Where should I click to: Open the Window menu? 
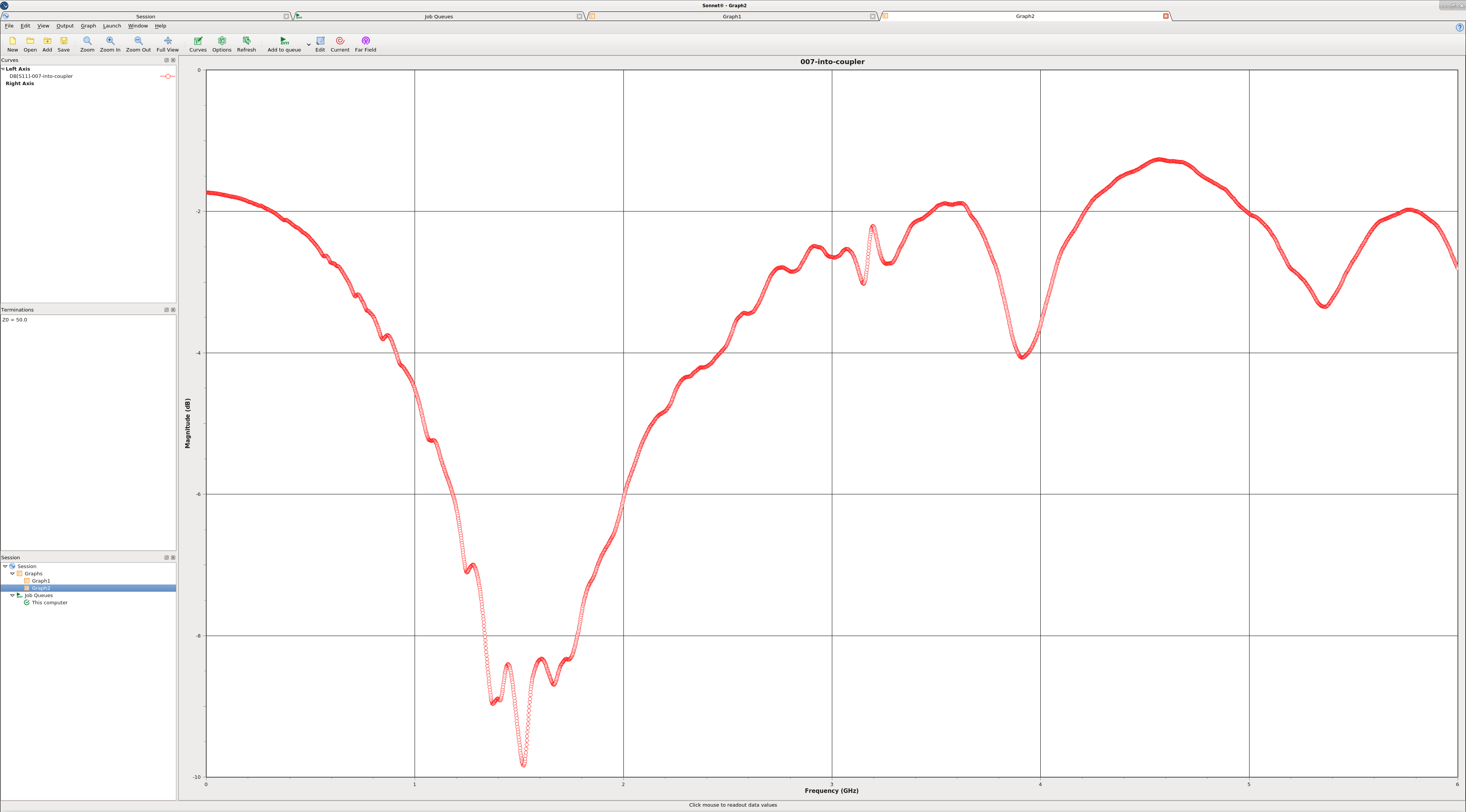click(x=138, y=26)
